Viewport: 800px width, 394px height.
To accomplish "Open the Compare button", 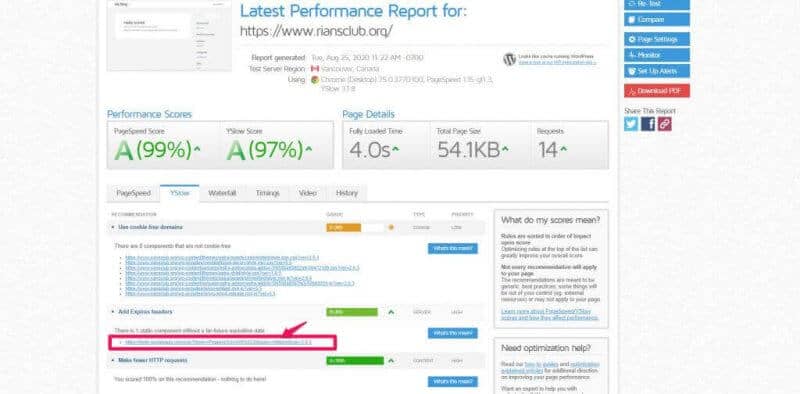I will pyautogui.click(x=657, y=19).
